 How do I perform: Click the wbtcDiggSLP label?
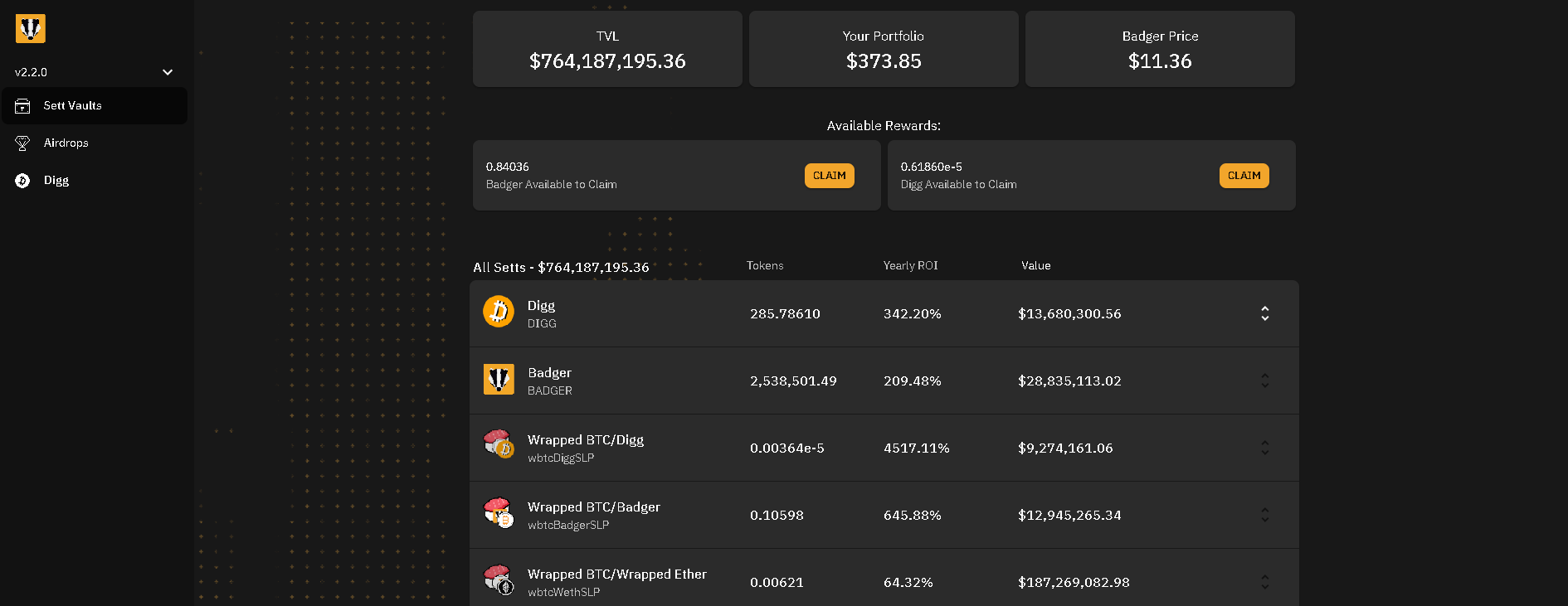pos(561,458)
